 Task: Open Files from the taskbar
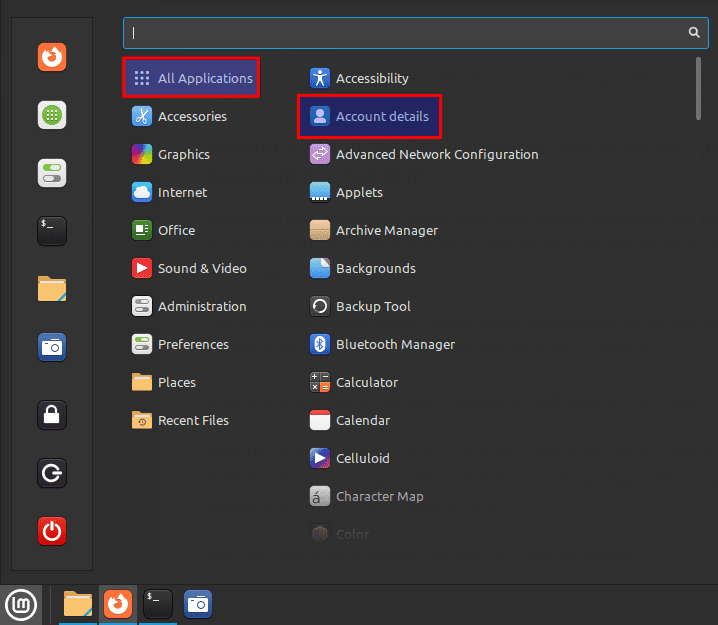78,604
